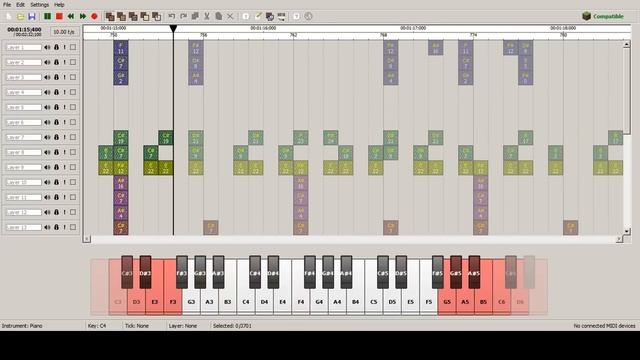Paste note blocks from the clipboard
Image resolution: width=640 pixels, height=360 pixels.
pyautogui.click(x=219, y=16)
